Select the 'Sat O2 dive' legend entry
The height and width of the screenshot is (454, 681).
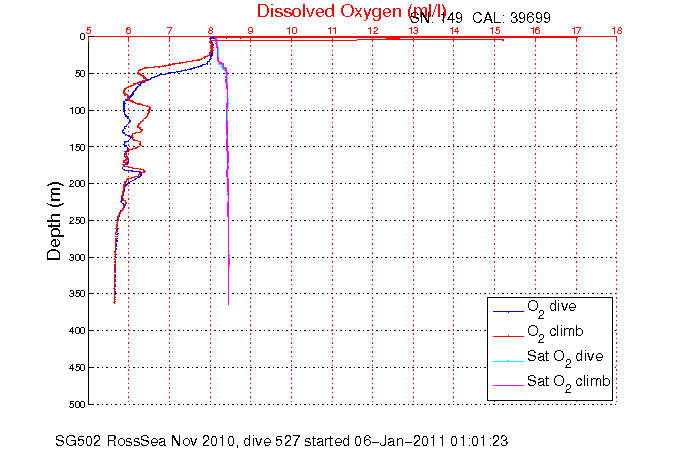pyautogui.click(x=565, y=358)
